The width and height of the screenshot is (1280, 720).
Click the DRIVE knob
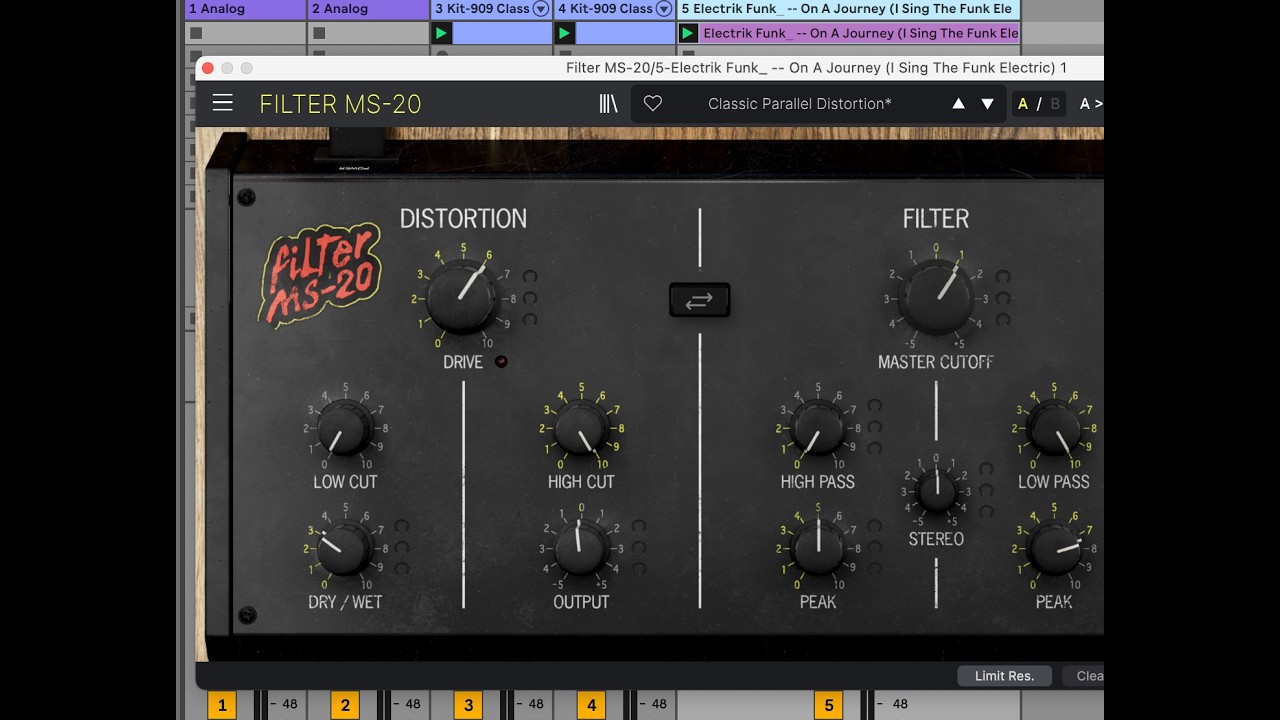[463, 298]
